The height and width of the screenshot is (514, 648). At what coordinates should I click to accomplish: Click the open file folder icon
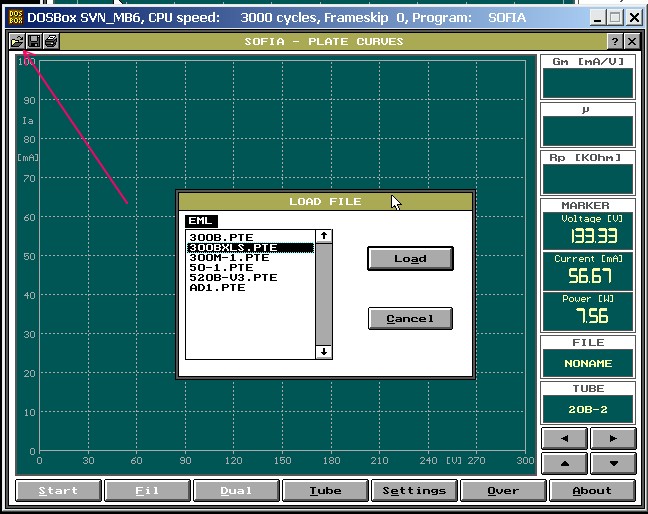[17, 41]
